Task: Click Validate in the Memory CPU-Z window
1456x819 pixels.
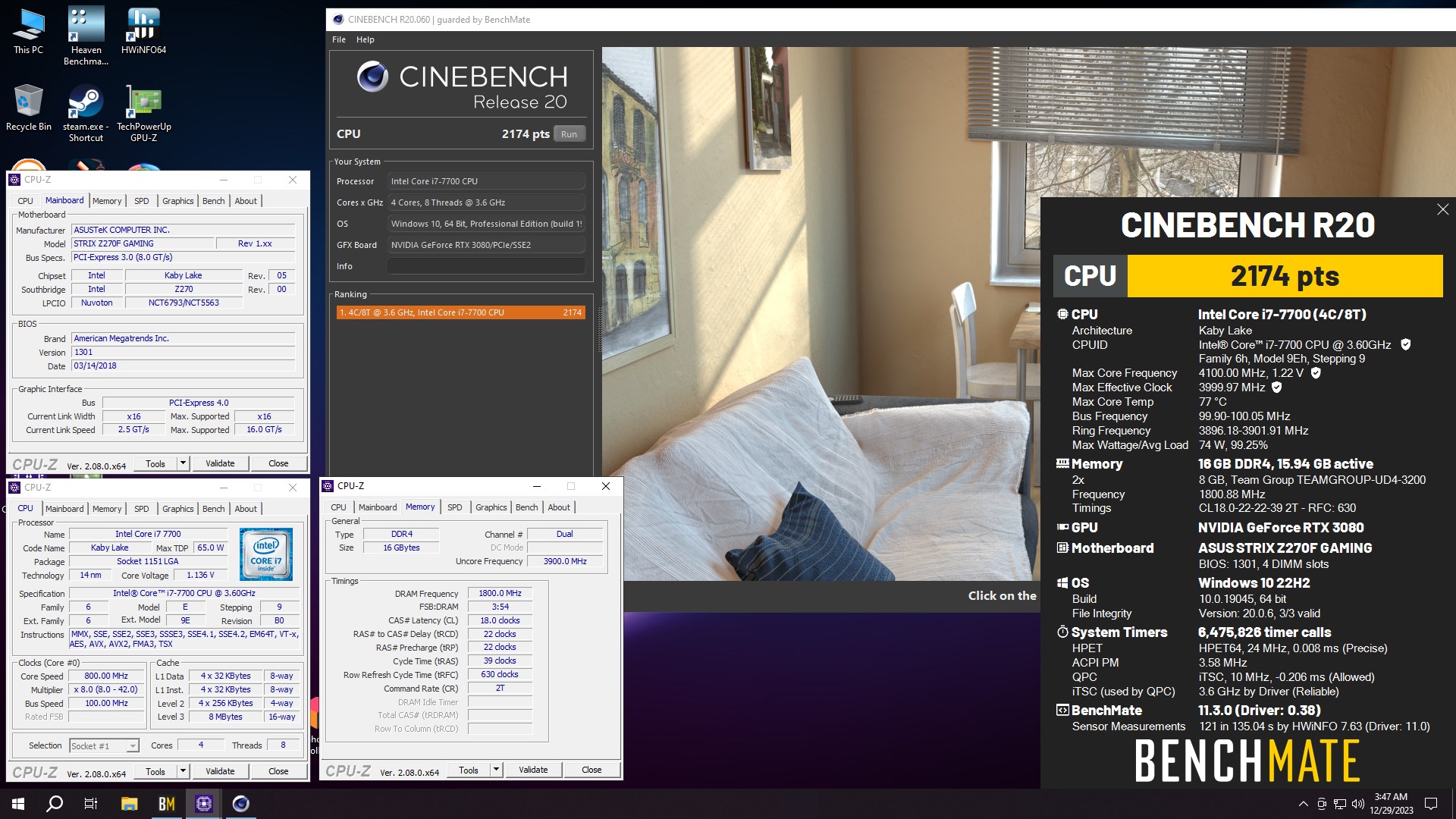Action: (x=533, y=770)
